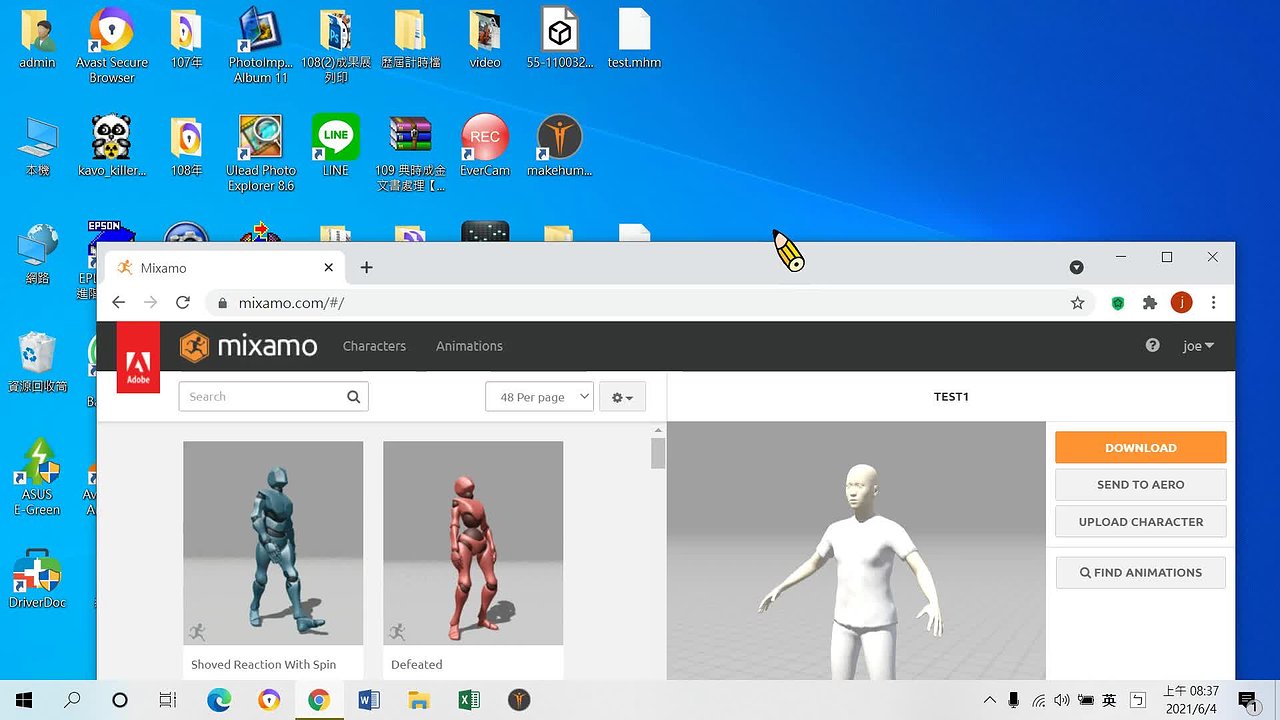Click the Chrome icon on the taskbar
The height and width of the screenshot is (720, 1280).
(x=319, y=700)
